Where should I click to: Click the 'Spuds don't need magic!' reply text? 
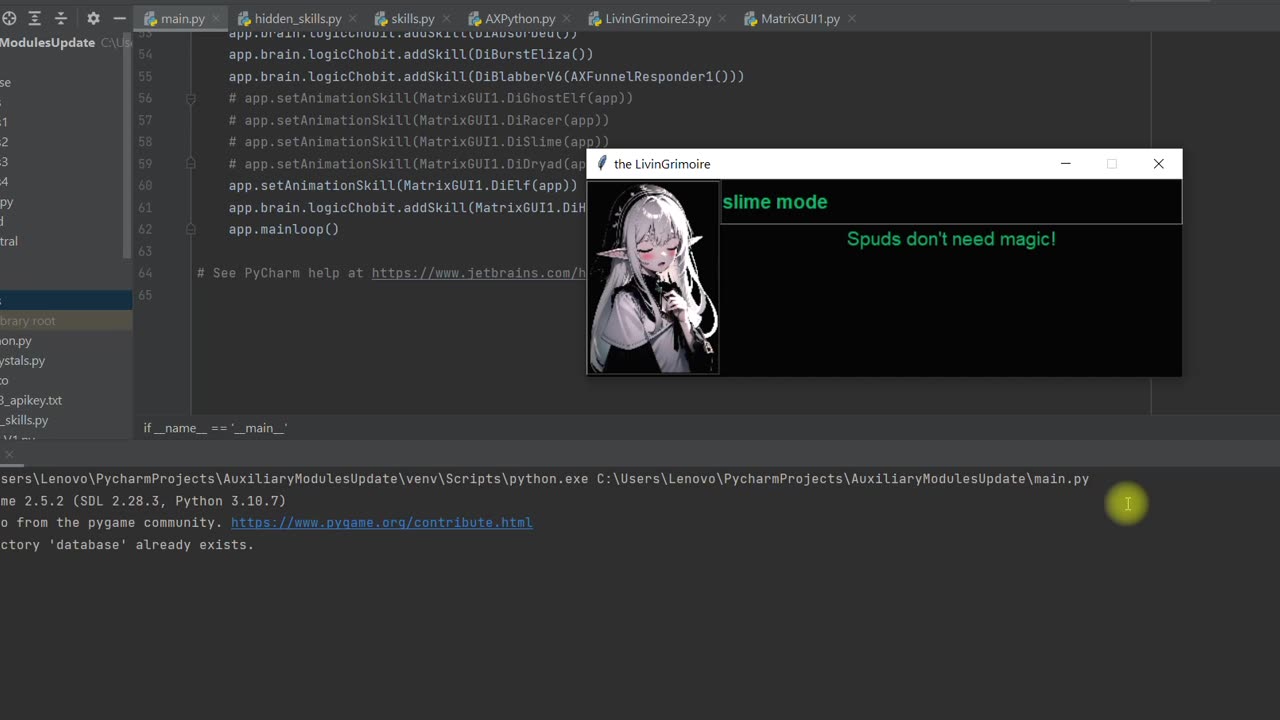point(951,239)
